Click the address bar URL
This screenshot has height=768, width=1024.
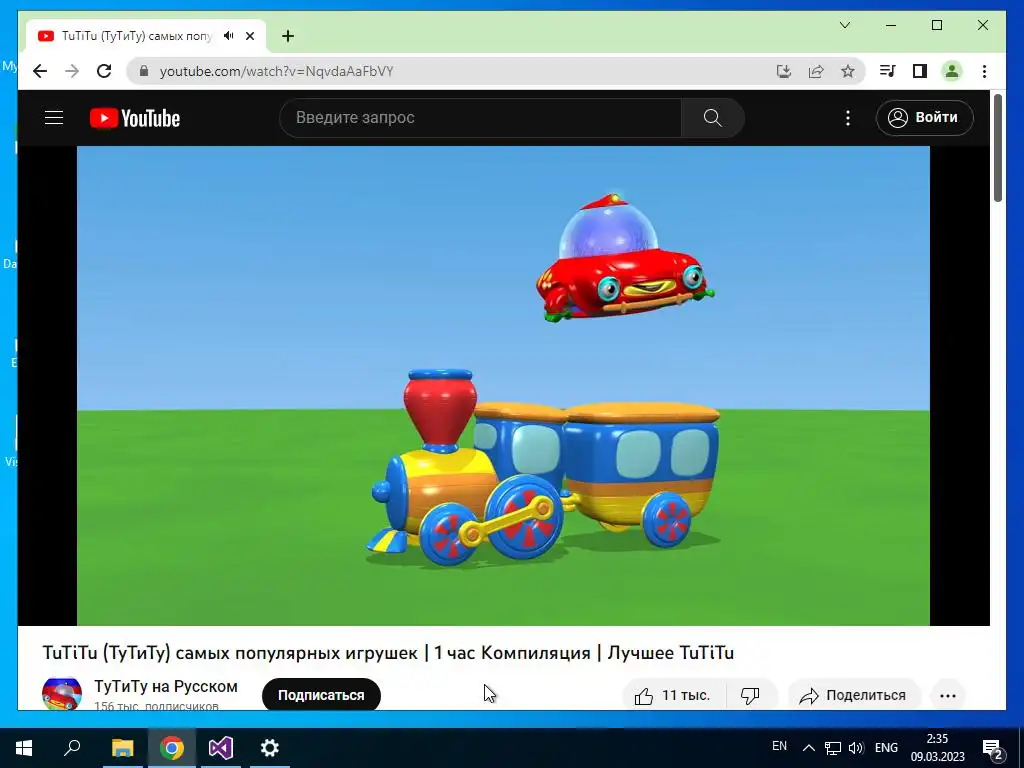tap(276, 71)
